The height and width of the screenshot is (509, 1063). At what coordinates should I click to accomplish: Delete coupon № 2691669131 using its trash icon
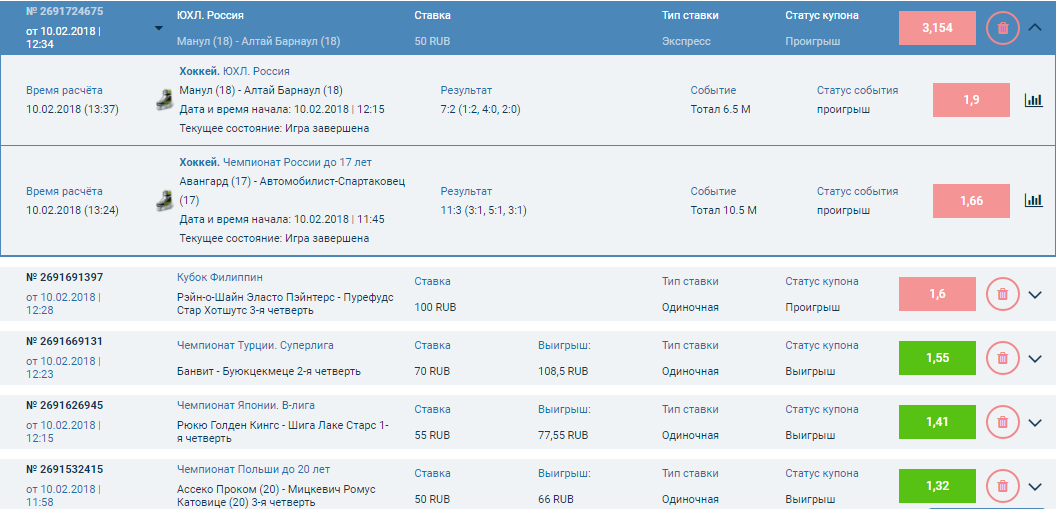coord(1003,358)
